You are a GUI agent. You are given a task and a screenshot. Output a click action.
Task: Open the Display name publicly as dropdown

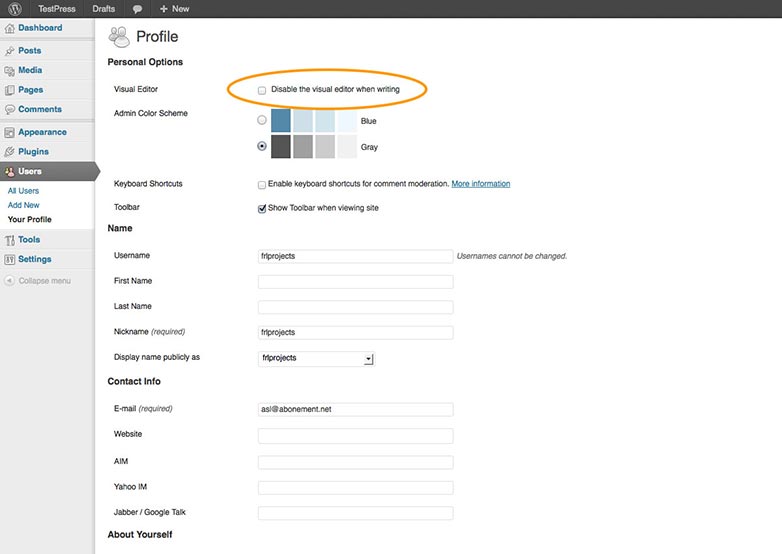[317, 359]
